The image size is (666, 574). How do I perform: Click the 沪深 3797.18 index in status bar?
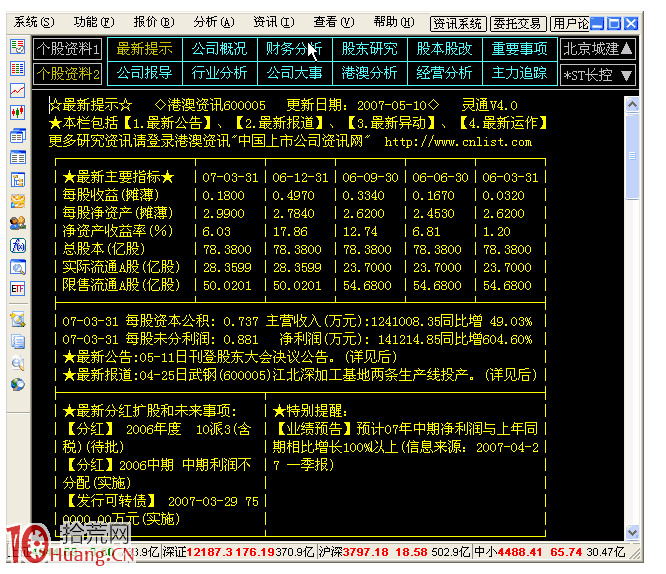[x=394, y=552]
